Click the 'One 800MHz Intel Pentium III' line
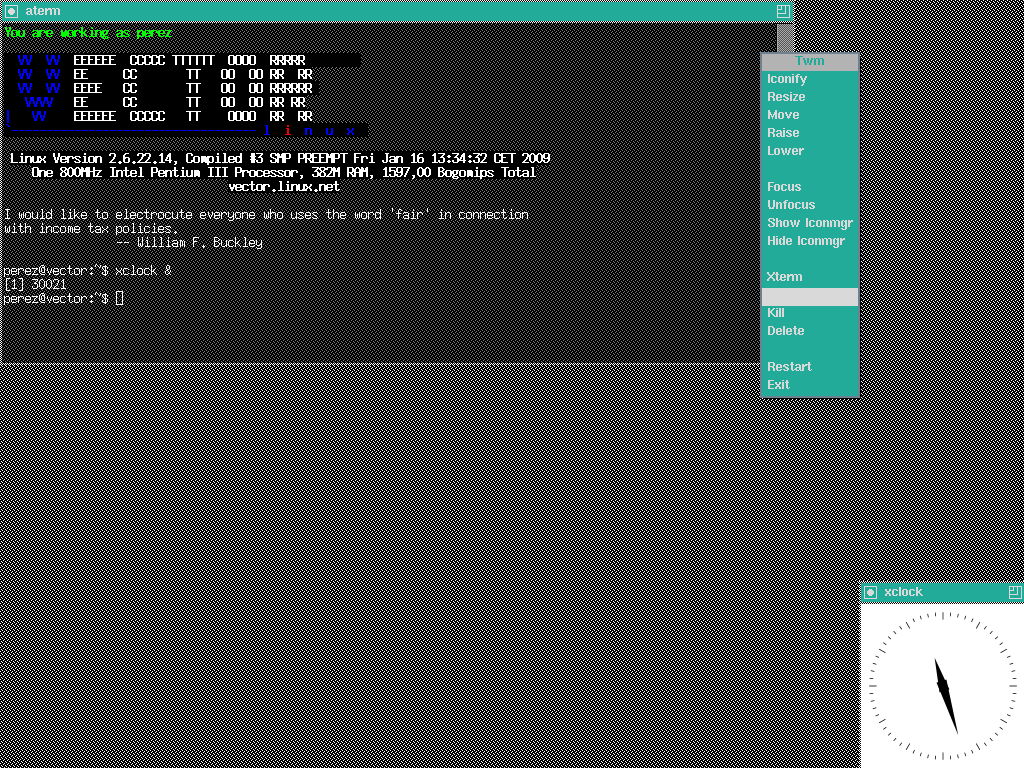This screenshot has height=768, width=1024. pos(283,172)
